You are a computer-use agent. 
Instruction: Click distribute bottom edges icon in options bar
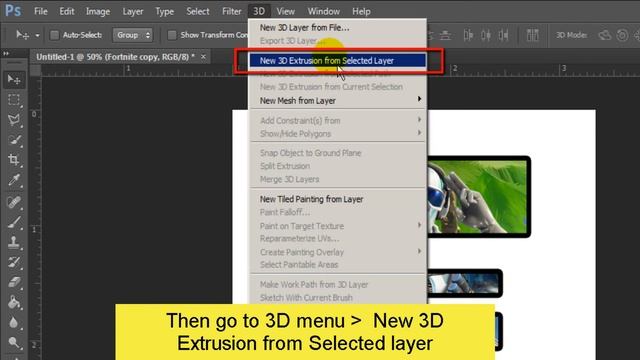click(x=446, y=36)
